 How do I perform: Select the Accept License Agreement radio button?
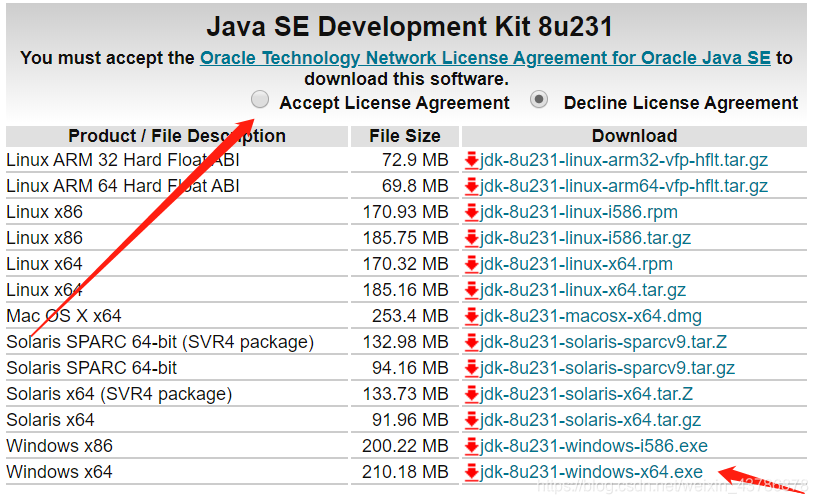click(x=260, y=99)
